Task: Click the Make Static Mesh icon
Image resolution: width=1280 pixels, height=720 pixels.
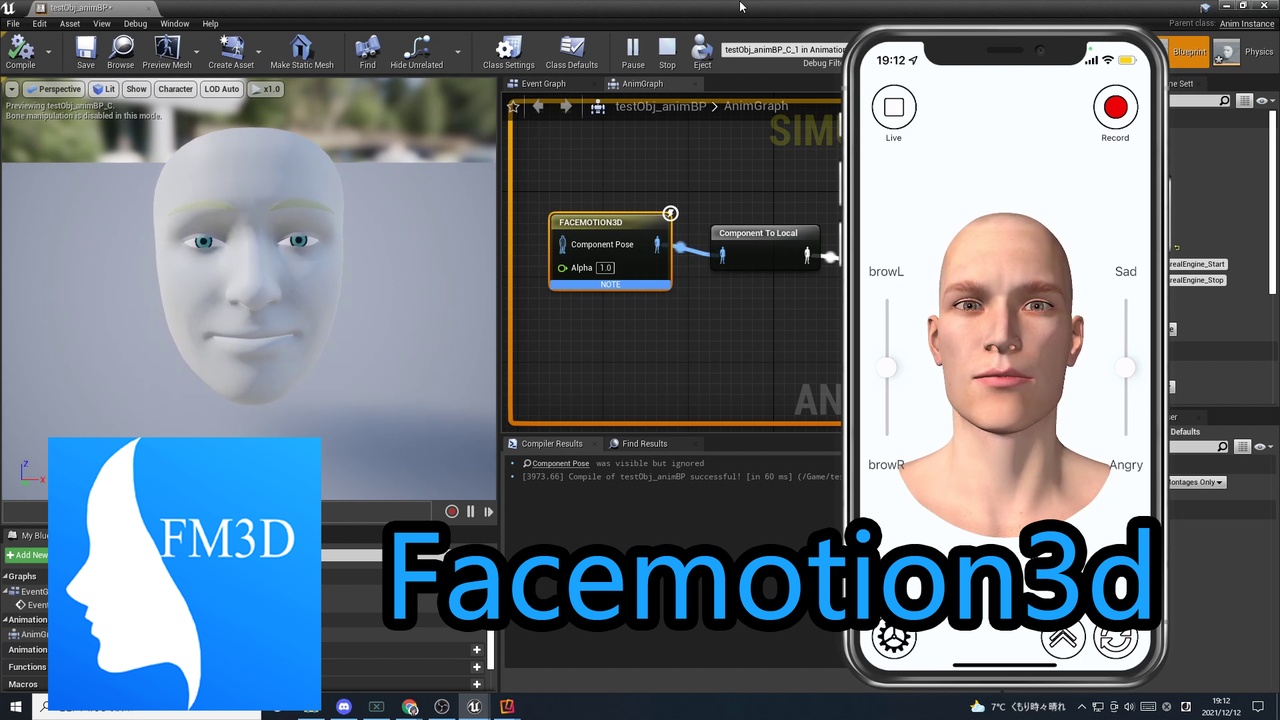Action: point(302,52)
